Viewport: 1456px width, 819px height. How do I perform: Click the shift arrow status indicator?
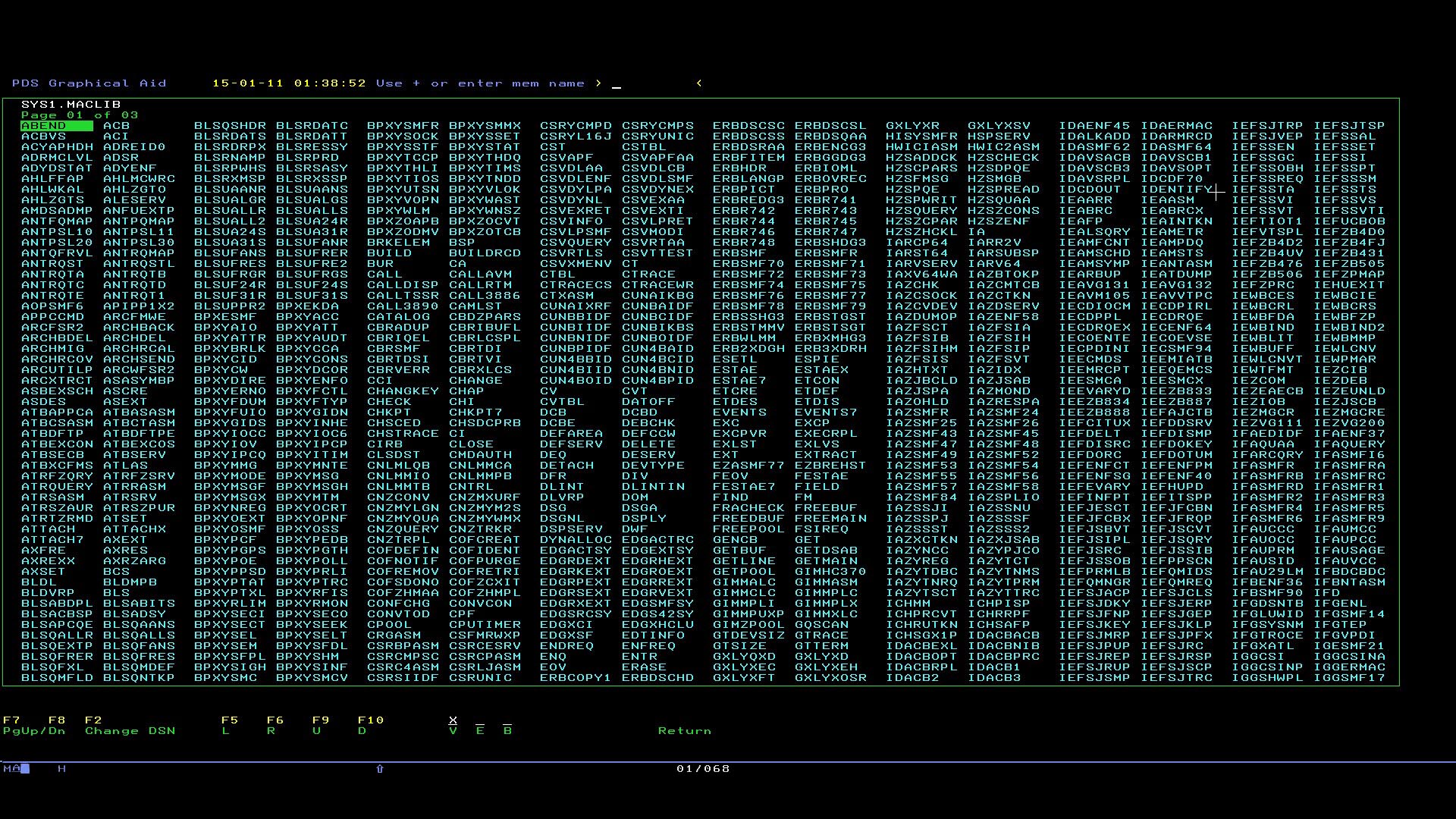380,769
